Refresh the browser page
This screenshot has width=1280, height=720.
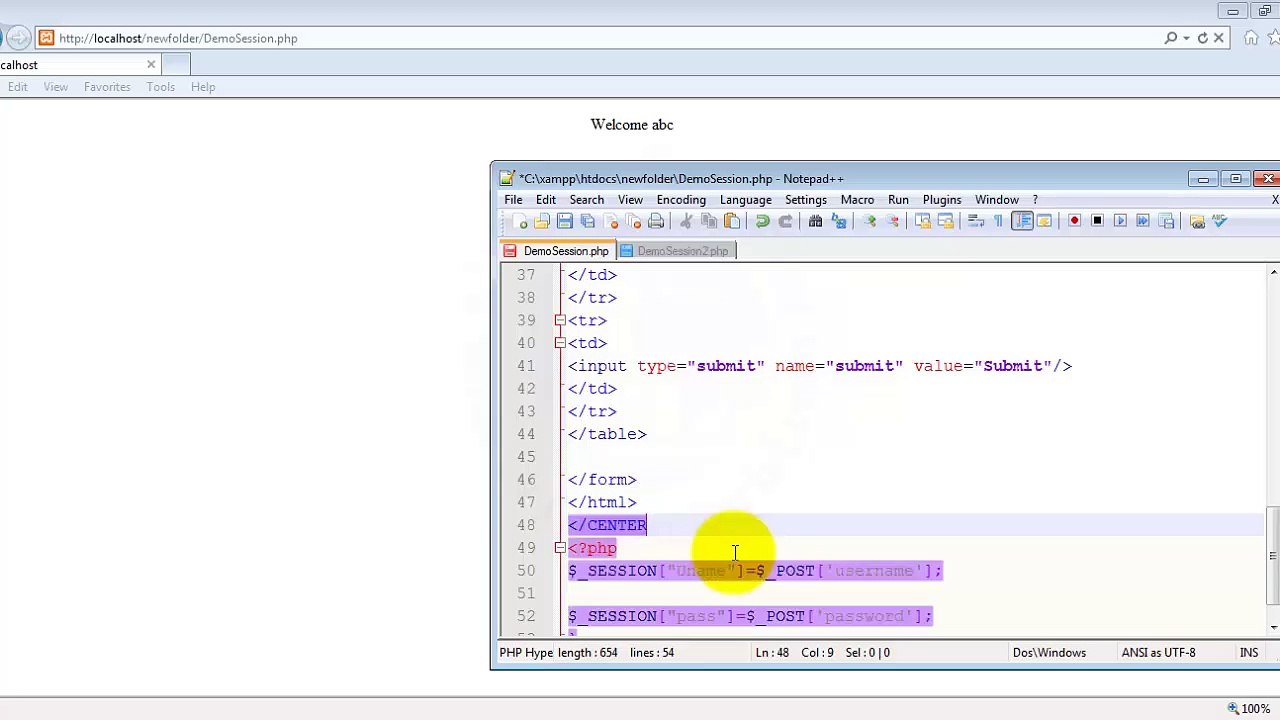click(x=1203, y=38)
